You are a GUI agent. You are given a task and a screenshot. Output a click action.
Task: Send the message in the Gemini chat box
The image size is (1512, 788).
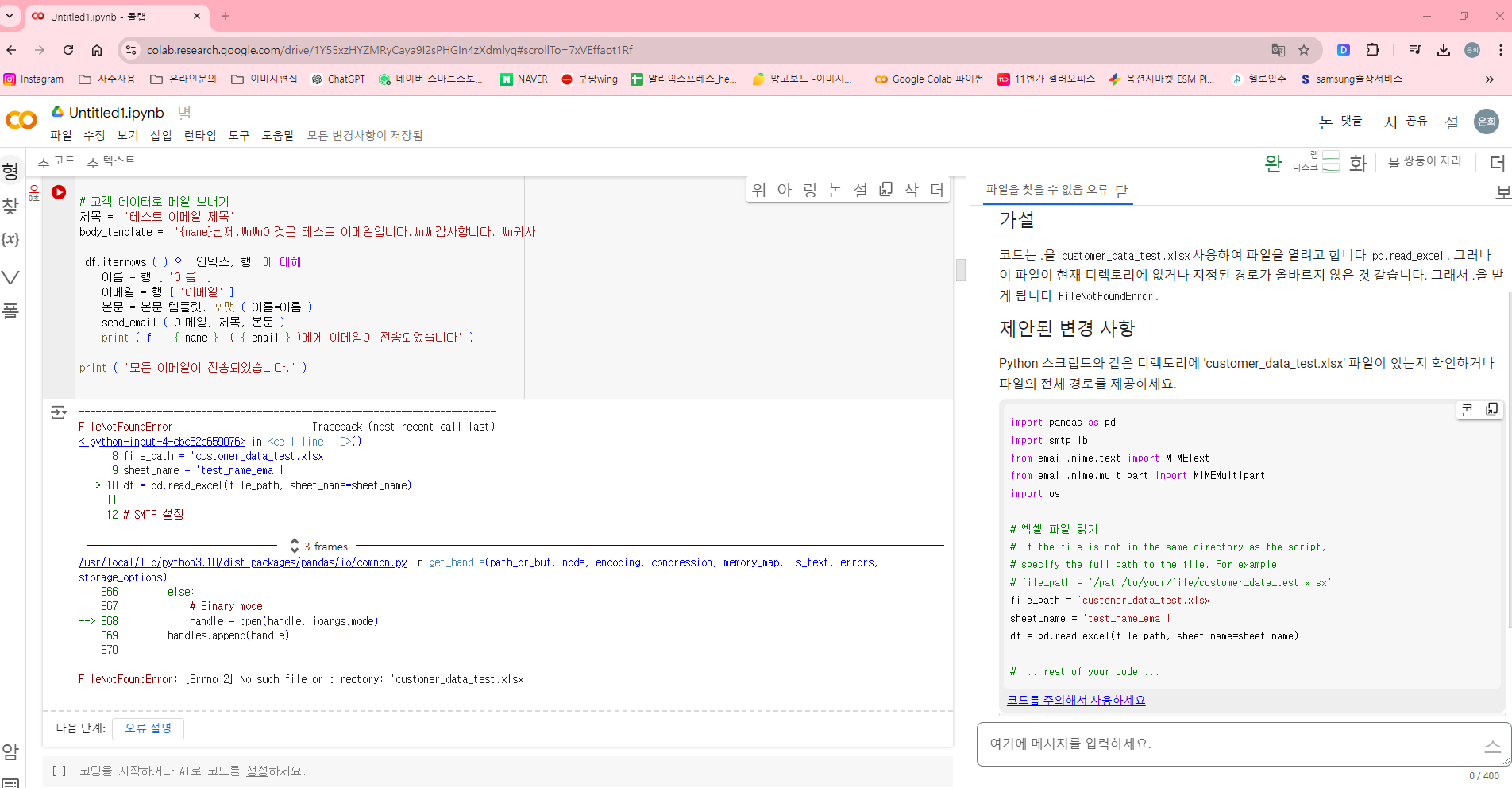tap(1492, 745)
